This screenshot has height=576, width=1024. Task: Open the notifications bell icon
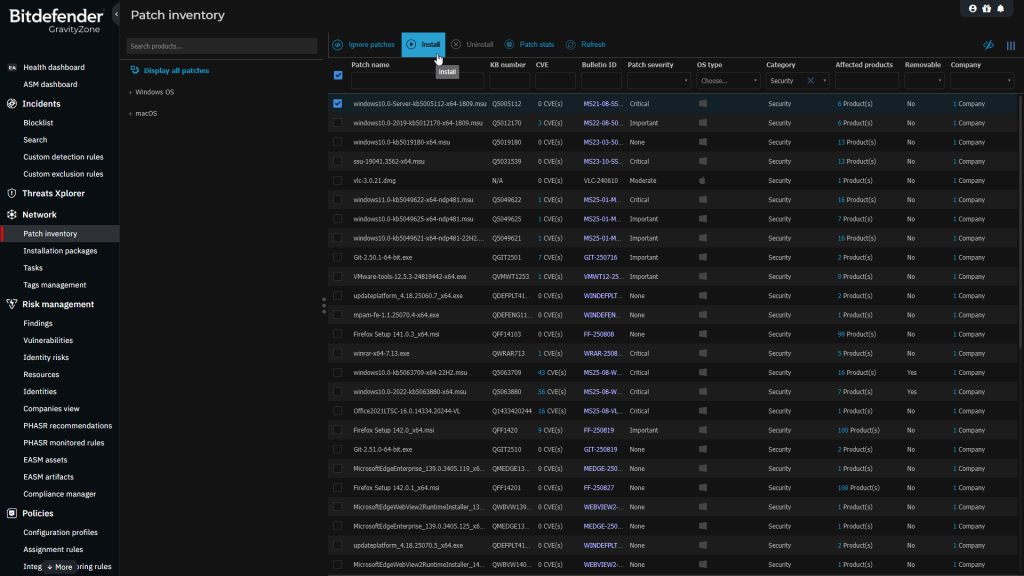coord(1001,9)
